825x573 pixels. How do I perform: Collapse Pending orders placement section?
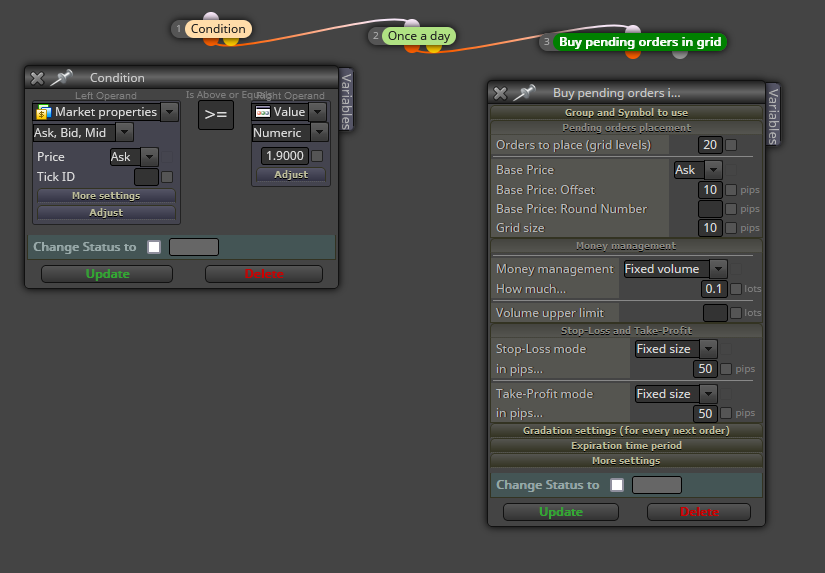(x=626, y=128)
